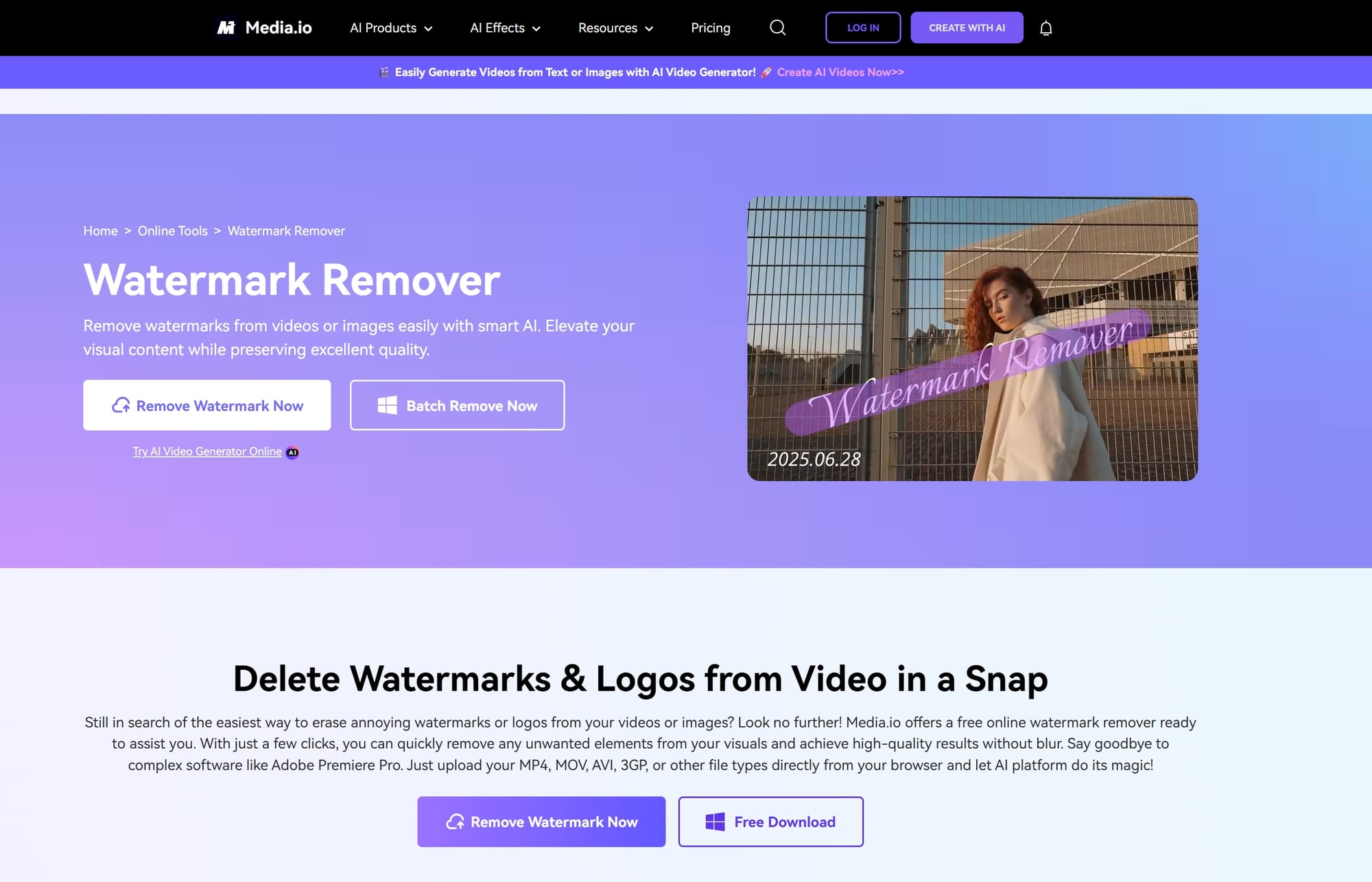The width and height of the screenshot is (1372, 882).
Task: Click Remove Watermark Now at page bottom
Action: tap(541, 821)
